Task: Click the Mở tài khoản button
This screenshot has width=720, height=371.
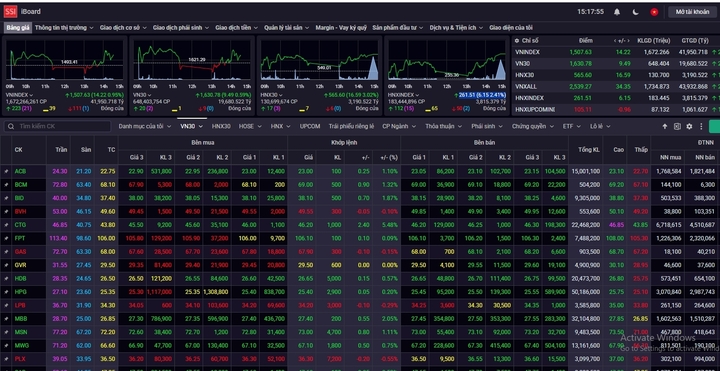Action: (x=692, y=12)
